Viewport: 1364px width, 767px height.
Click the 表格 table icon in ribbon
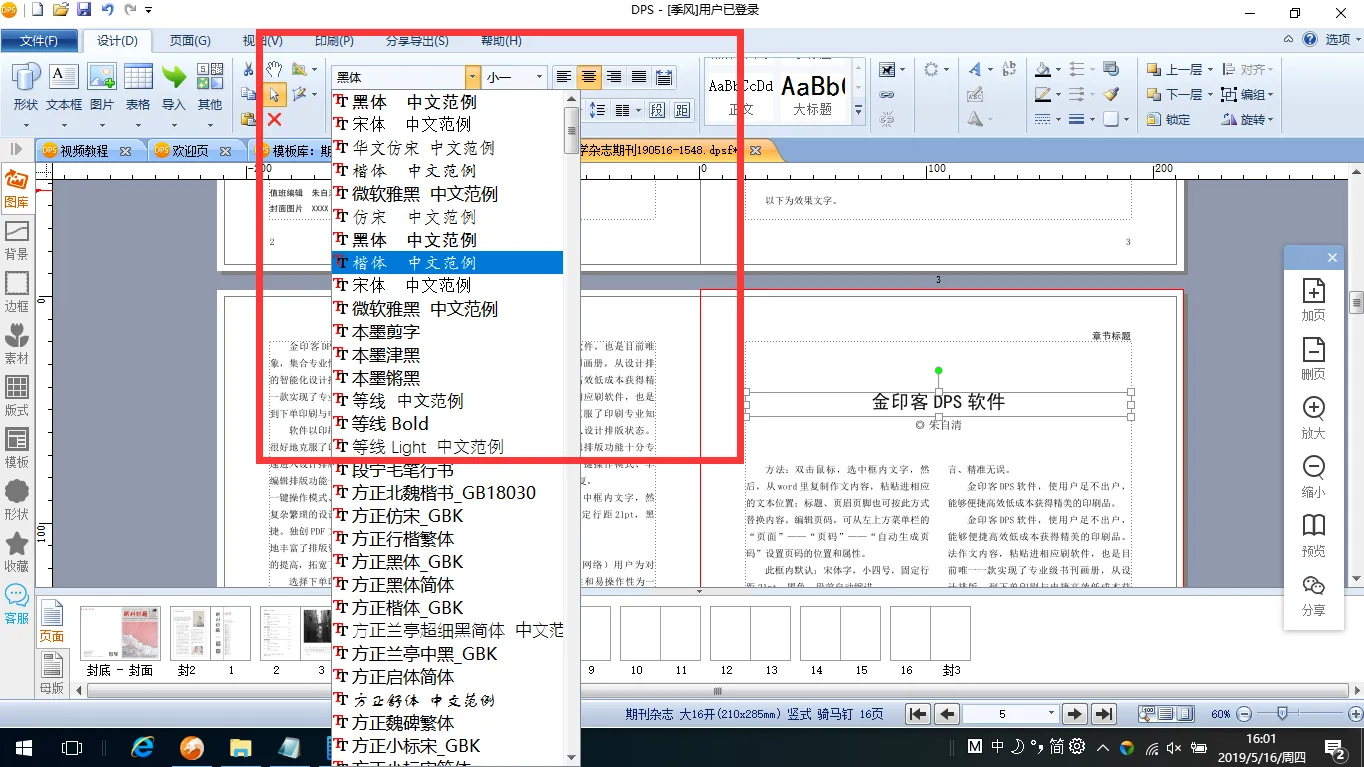[138, 86]
